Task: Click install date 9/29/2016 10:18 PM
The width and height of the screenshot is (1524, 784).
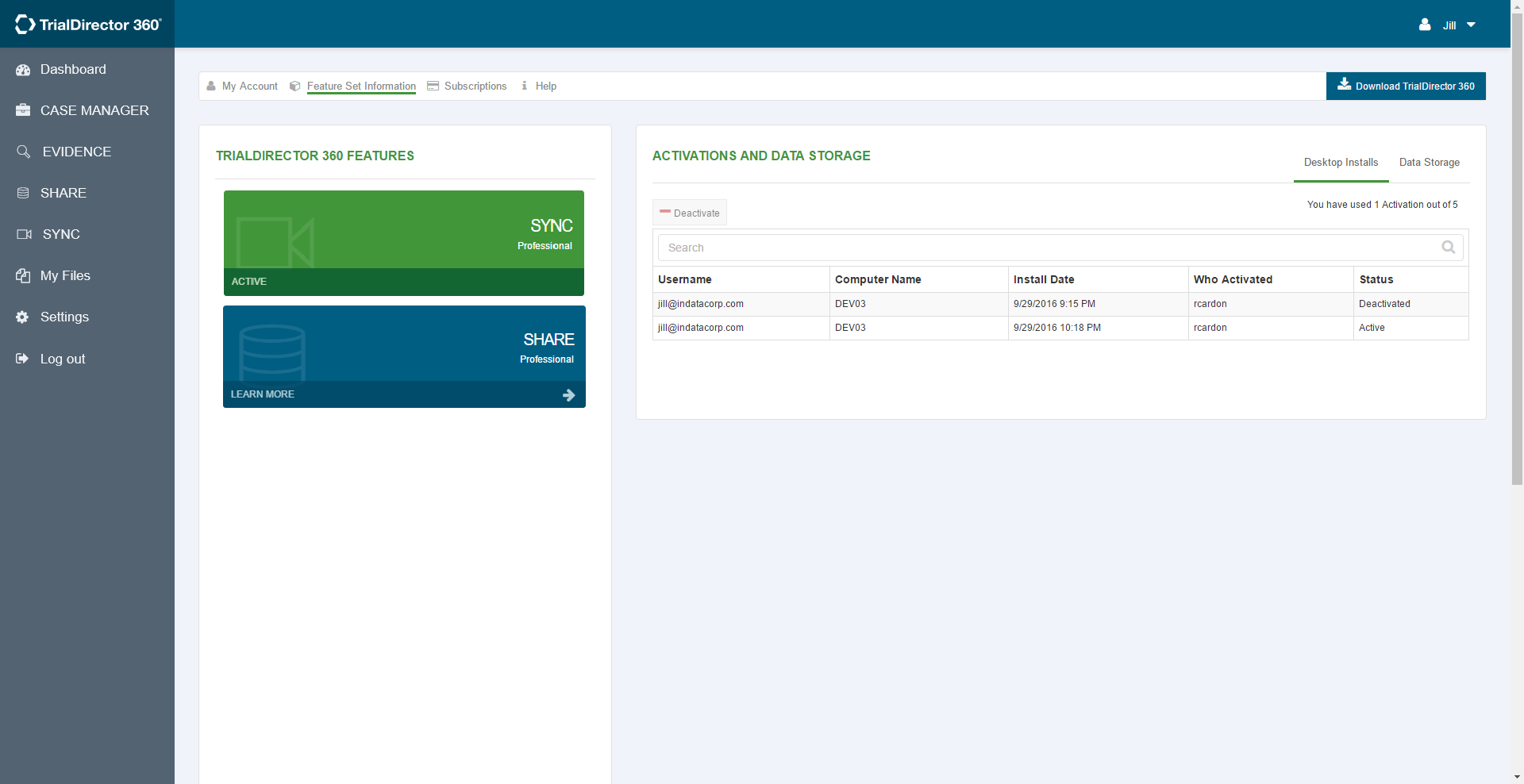Action: pyautogui.click(x=1057, y=328)
